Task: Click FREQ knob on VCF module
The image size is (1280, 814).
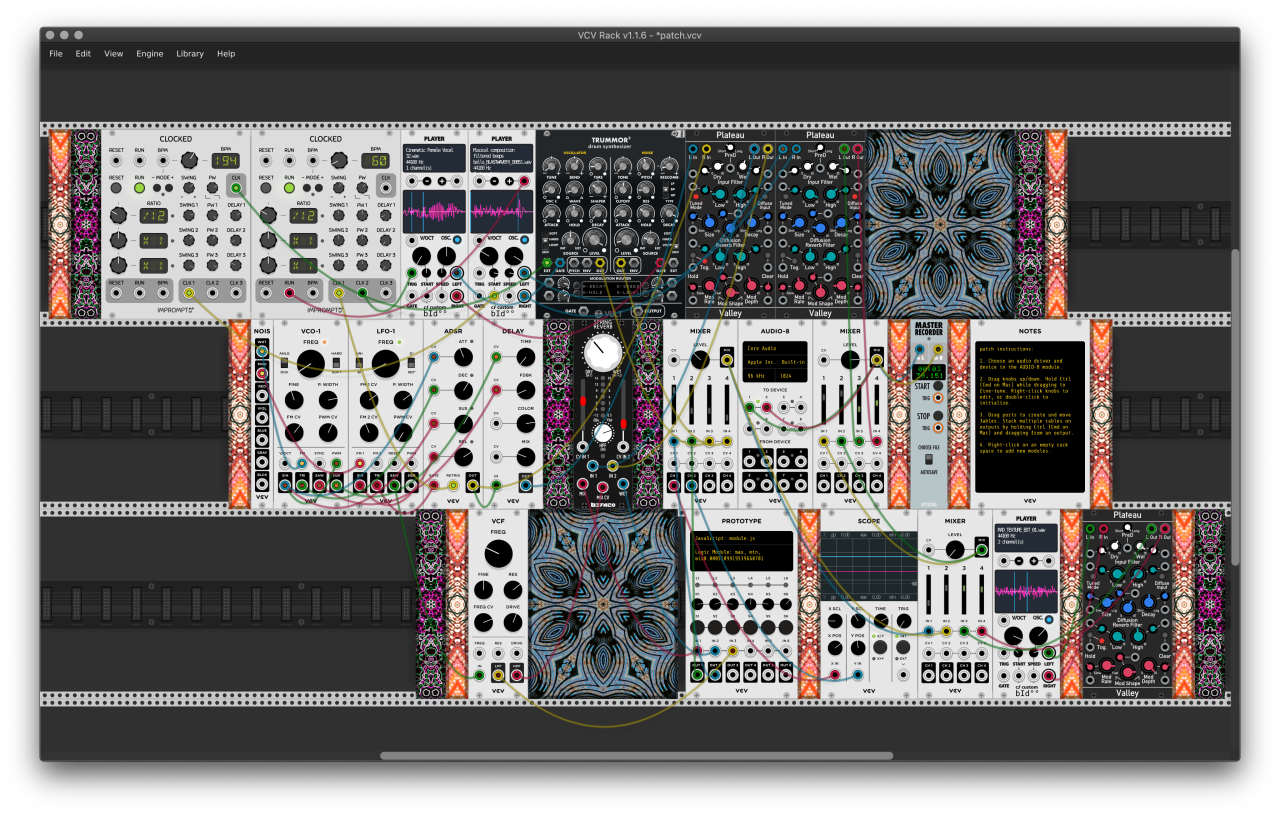Action: point(498,554)
